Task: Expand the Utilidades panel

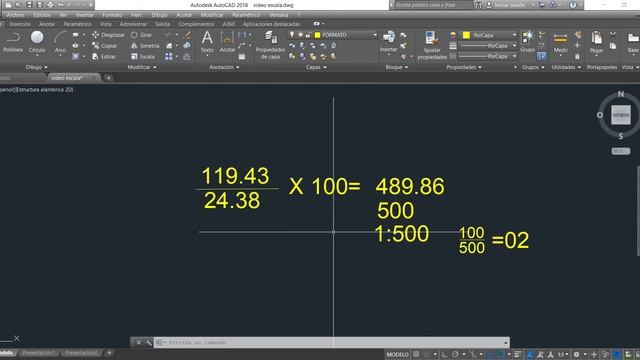Action: pyautogui.click(x=566, y=67)
